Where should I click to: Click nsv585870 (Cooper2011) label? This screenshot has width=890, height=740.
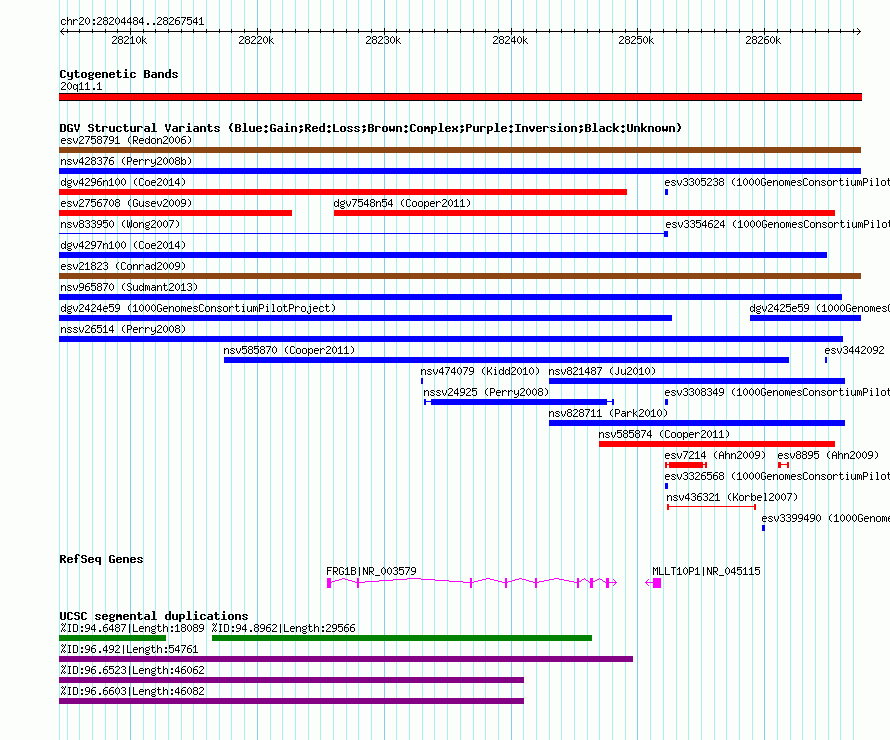tap(289, 350)
